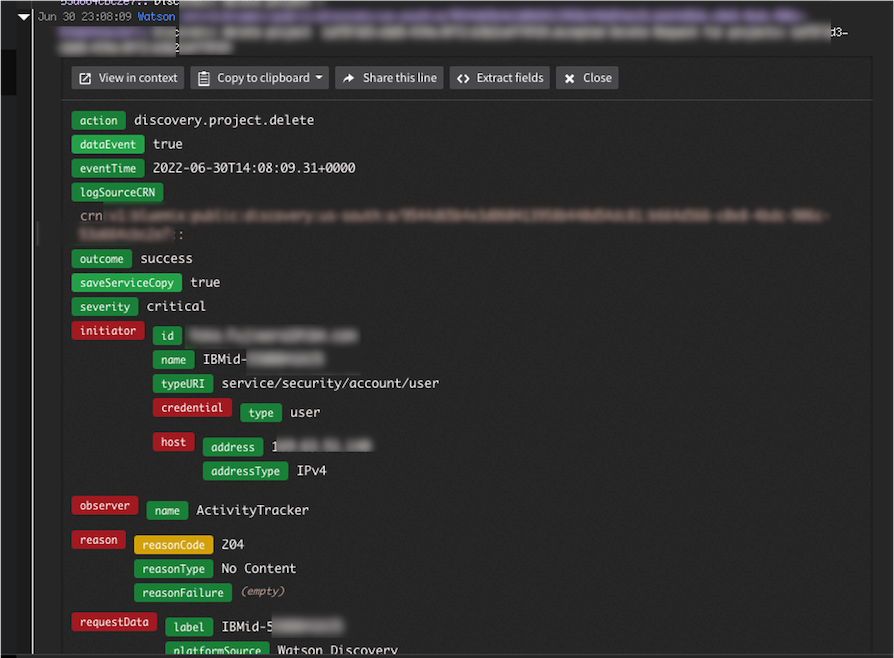Click the arrow icon on Share this line
894x658 pixels.
point(348,77)
